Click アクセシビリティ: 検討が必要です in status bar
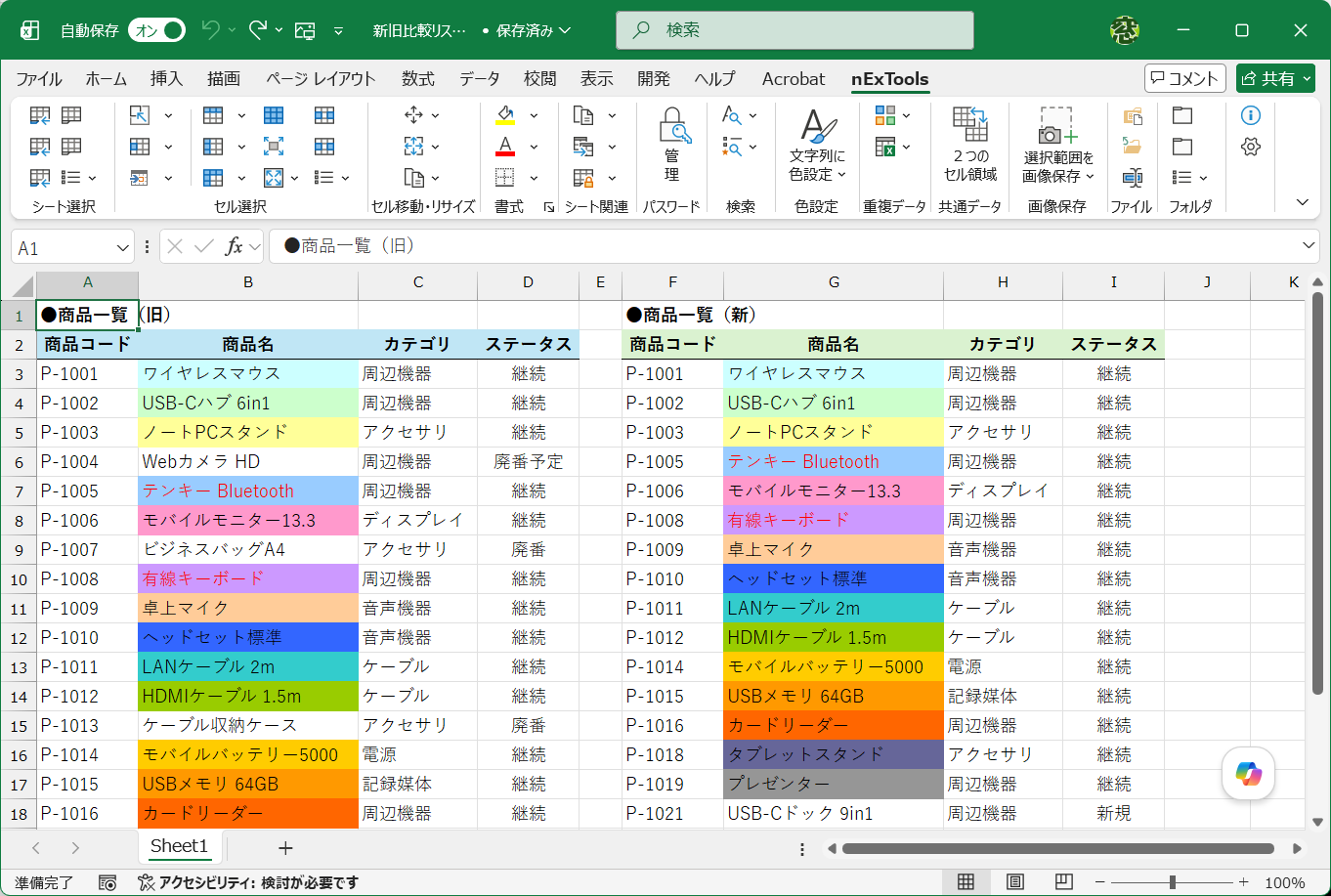The width and height of the screenshot is (1331, 896). click(248, 882)
